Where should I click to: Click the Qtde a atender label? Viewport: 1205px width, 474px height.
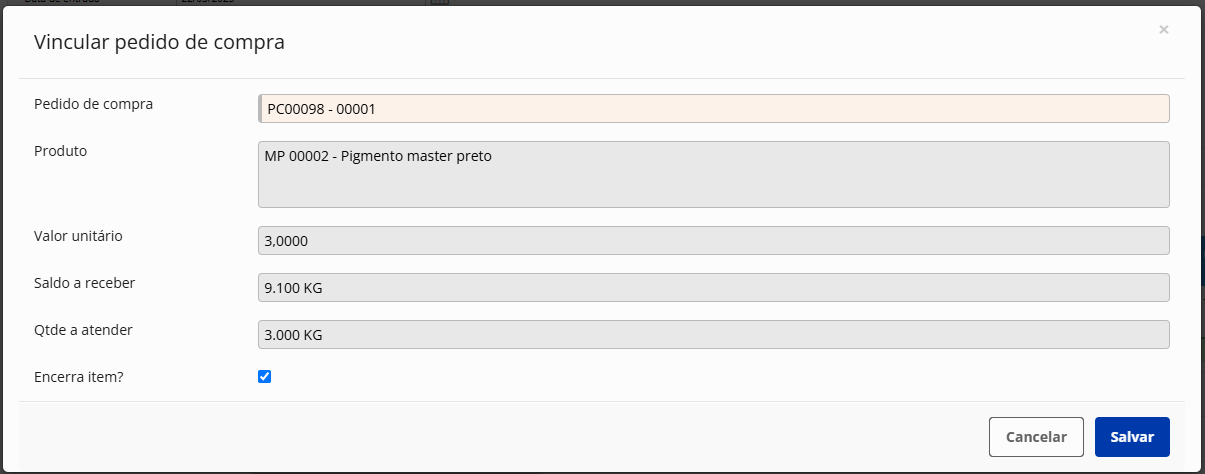83,330
